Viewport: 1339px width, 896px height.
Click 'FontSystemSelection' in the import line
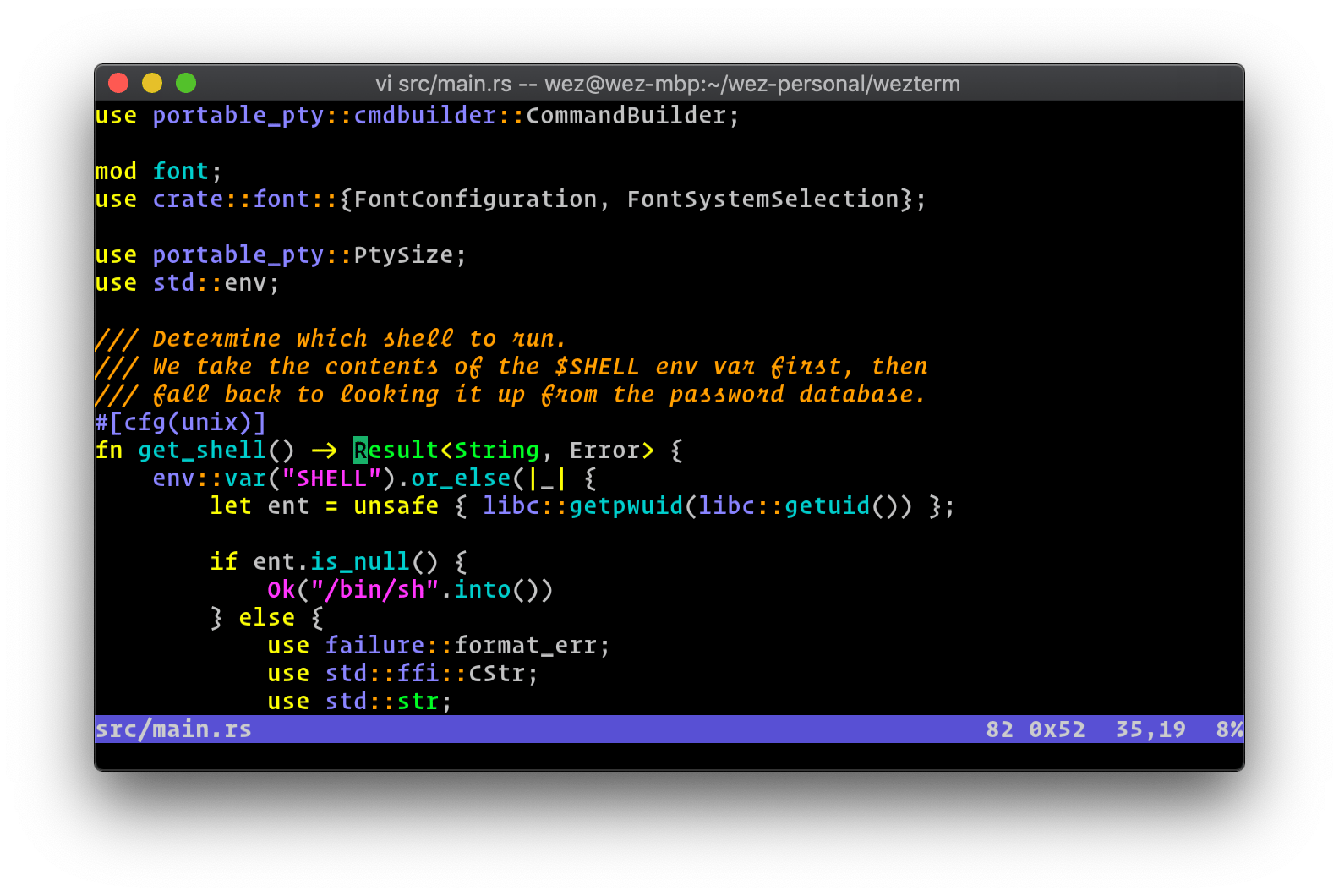[762, 199]
